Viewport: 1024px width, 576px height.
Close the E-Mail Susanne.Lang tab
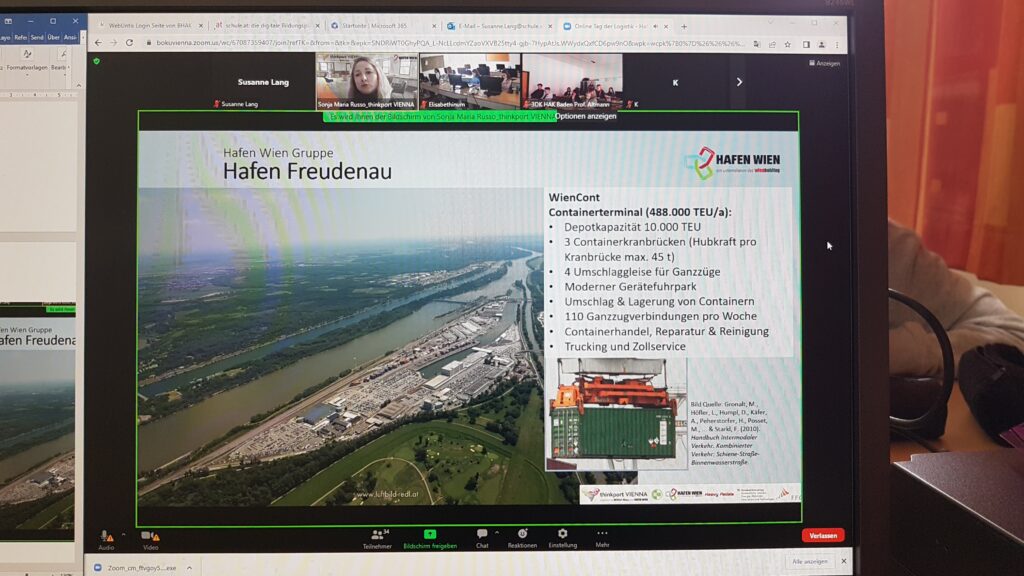coord(550,27)
